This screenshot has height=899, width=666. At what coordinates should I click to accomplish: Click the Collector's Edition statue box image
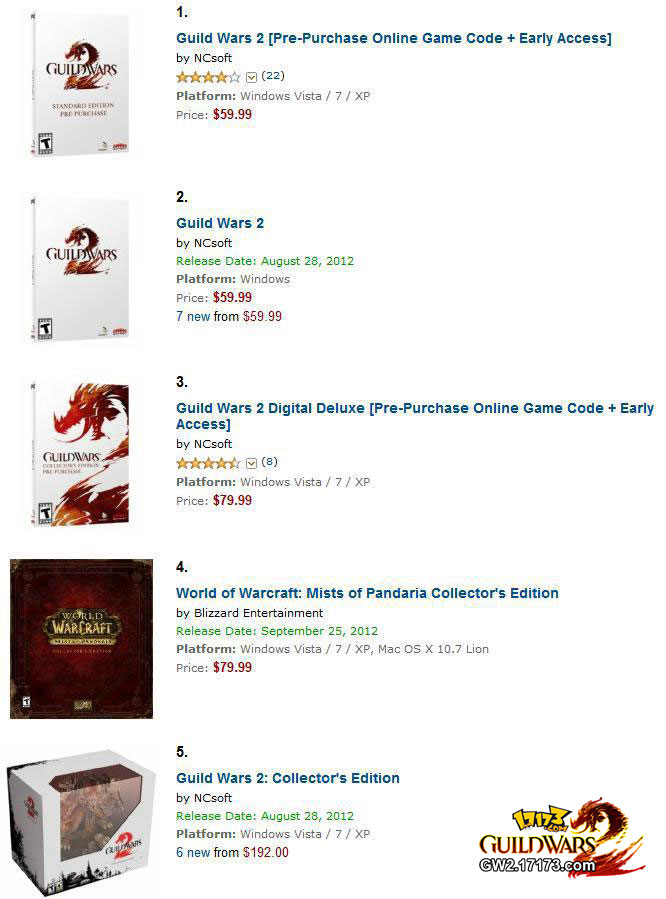tap(81, 822)
